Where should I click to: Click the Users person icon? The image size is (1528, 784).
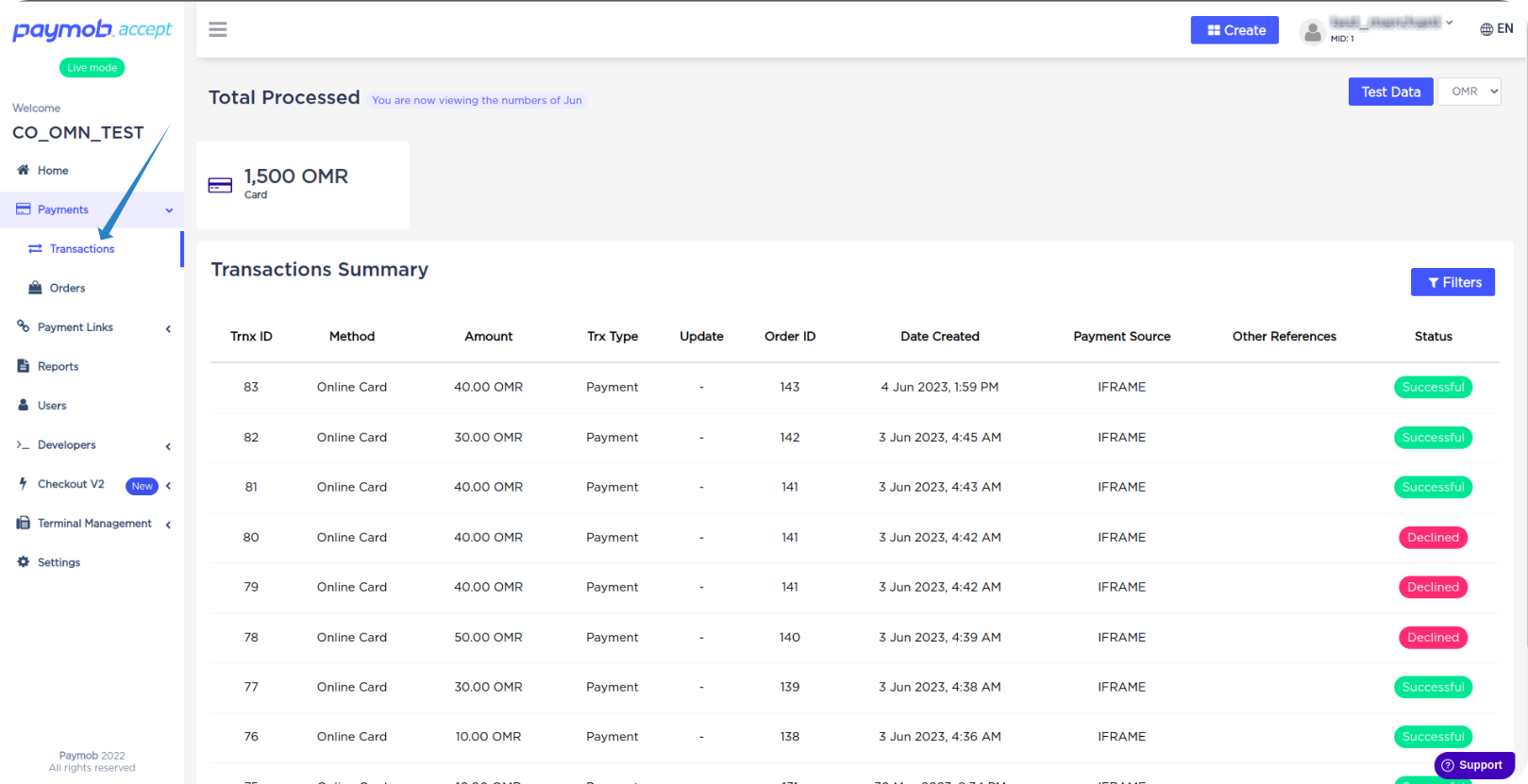pos(24,405)
